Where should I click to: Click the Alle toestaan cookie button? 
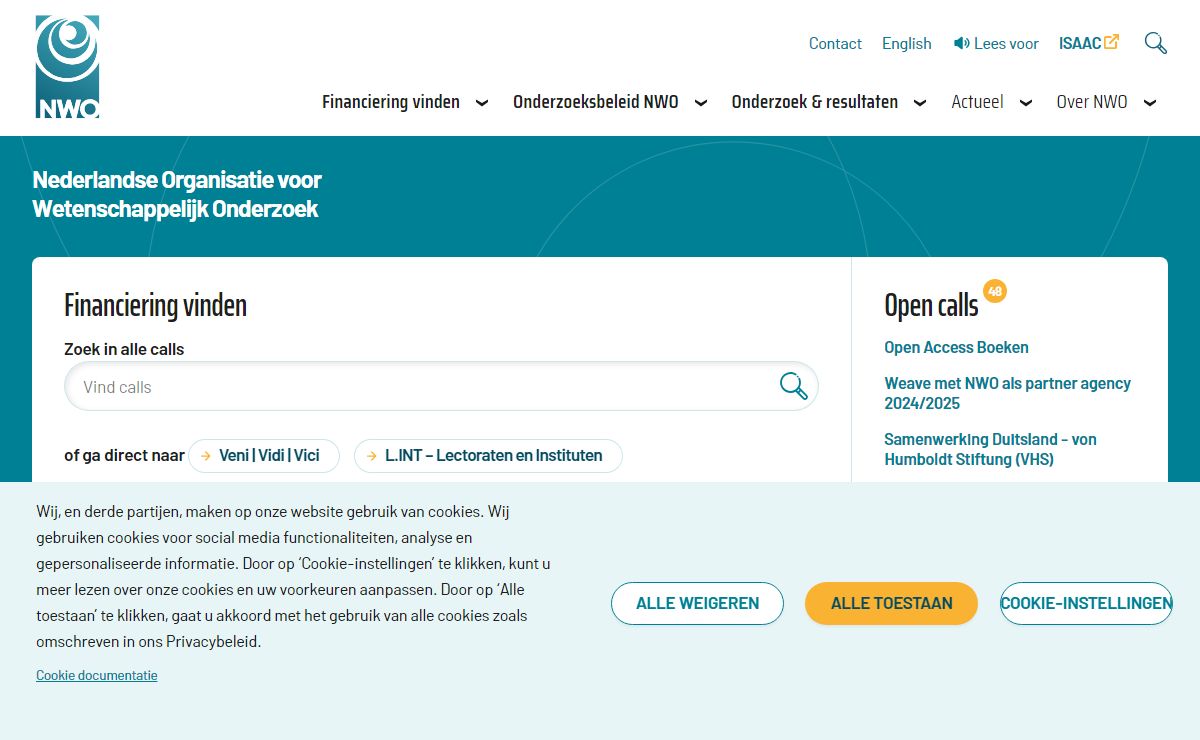tap(891, 603)
